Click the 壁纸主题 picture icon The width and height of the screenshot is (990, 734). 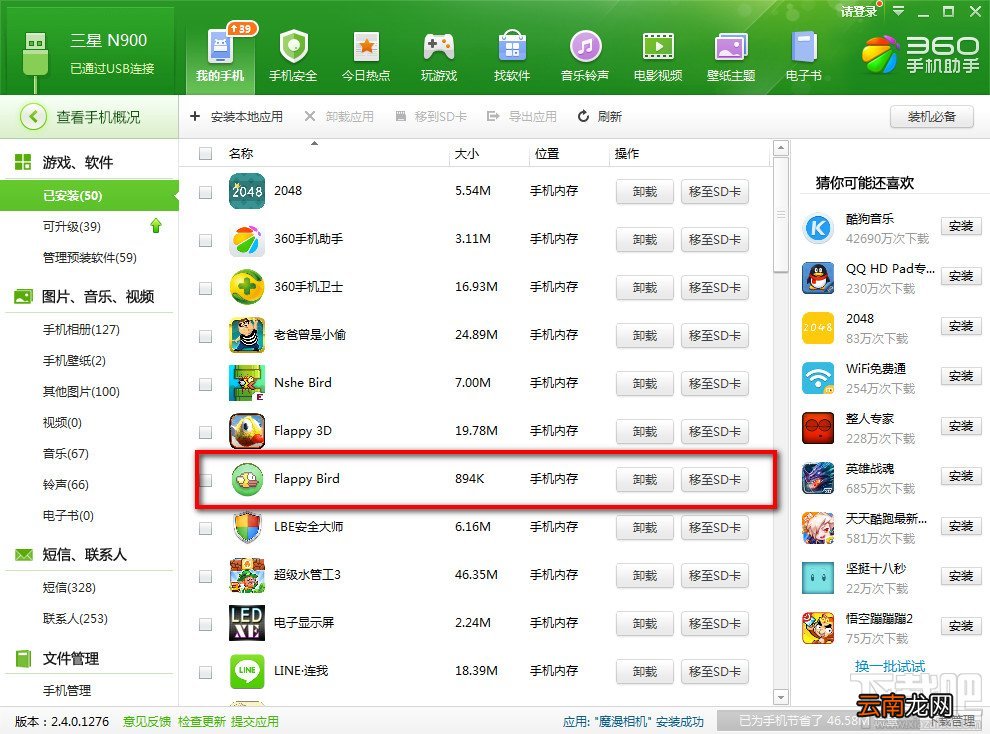tap(731, 47)
